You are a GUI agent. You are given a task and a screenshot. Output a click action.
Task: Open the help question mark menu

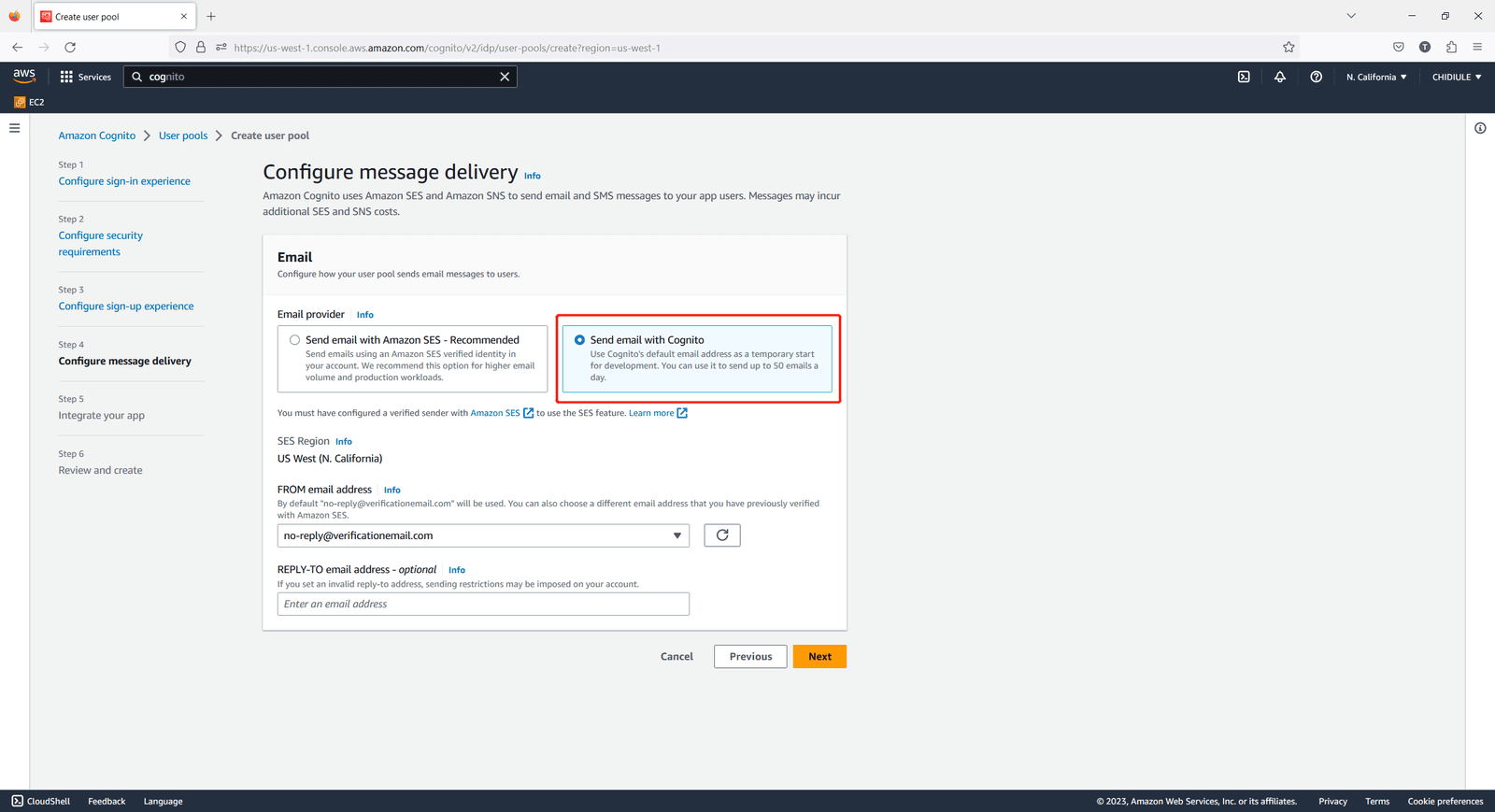tap(1316, 77)
